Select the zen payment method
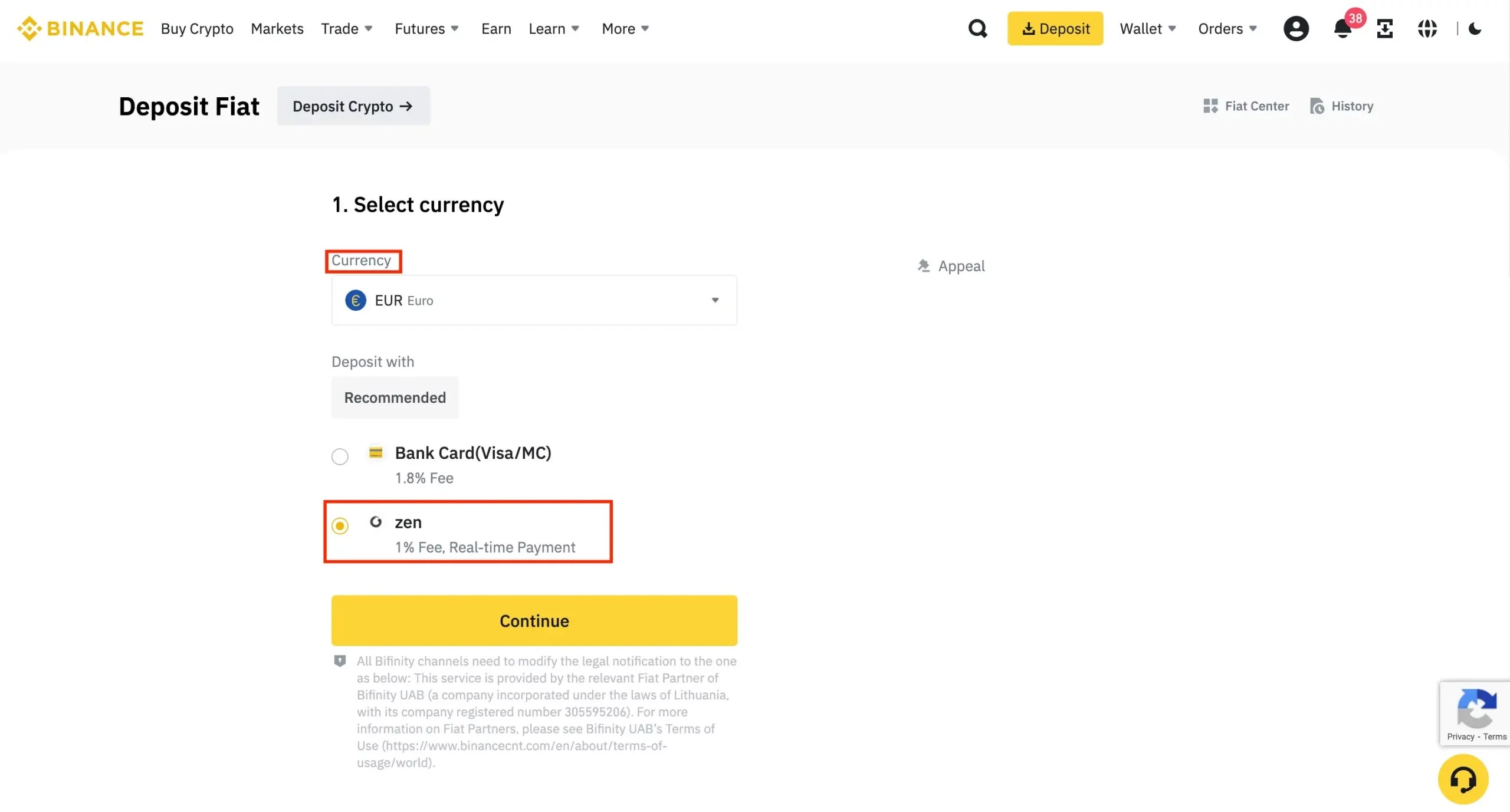This screenshot has height=812, width=1510. point(340,525)
